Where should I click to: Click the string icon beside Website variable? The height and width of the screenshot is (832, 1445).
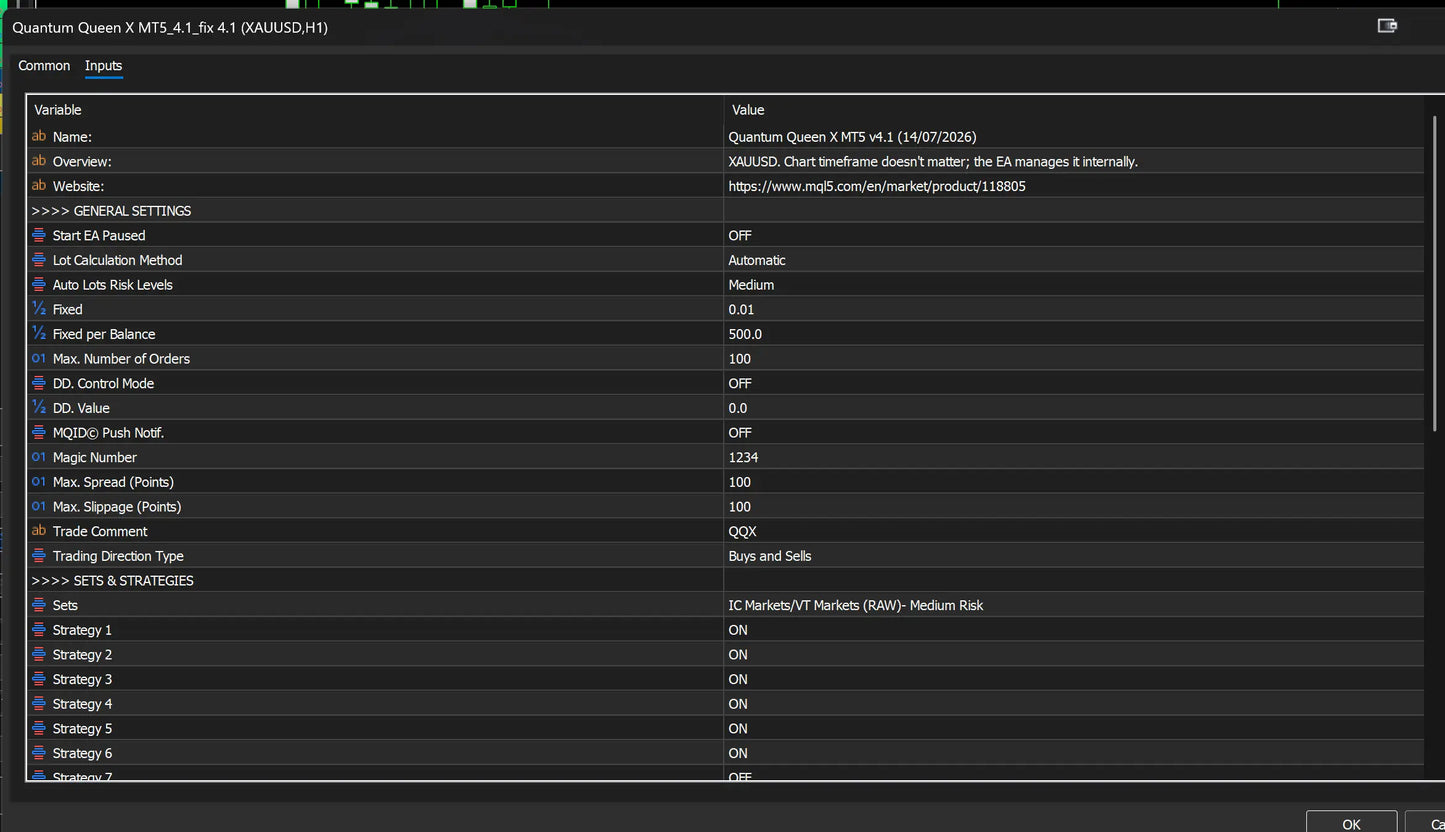39,185
